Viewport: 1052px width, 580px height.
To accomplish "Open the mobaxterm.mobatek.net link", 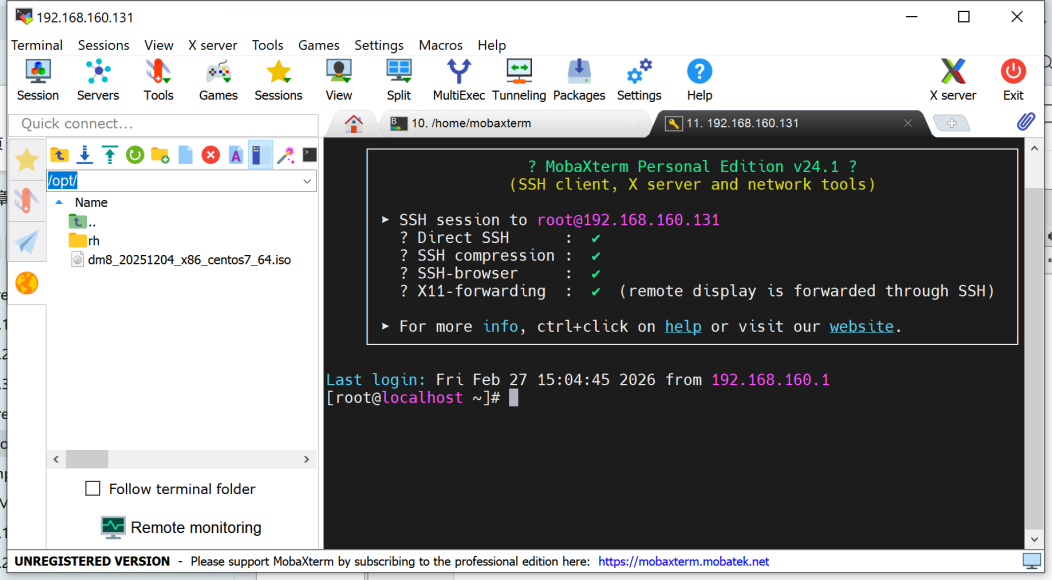I will (683, 561).
